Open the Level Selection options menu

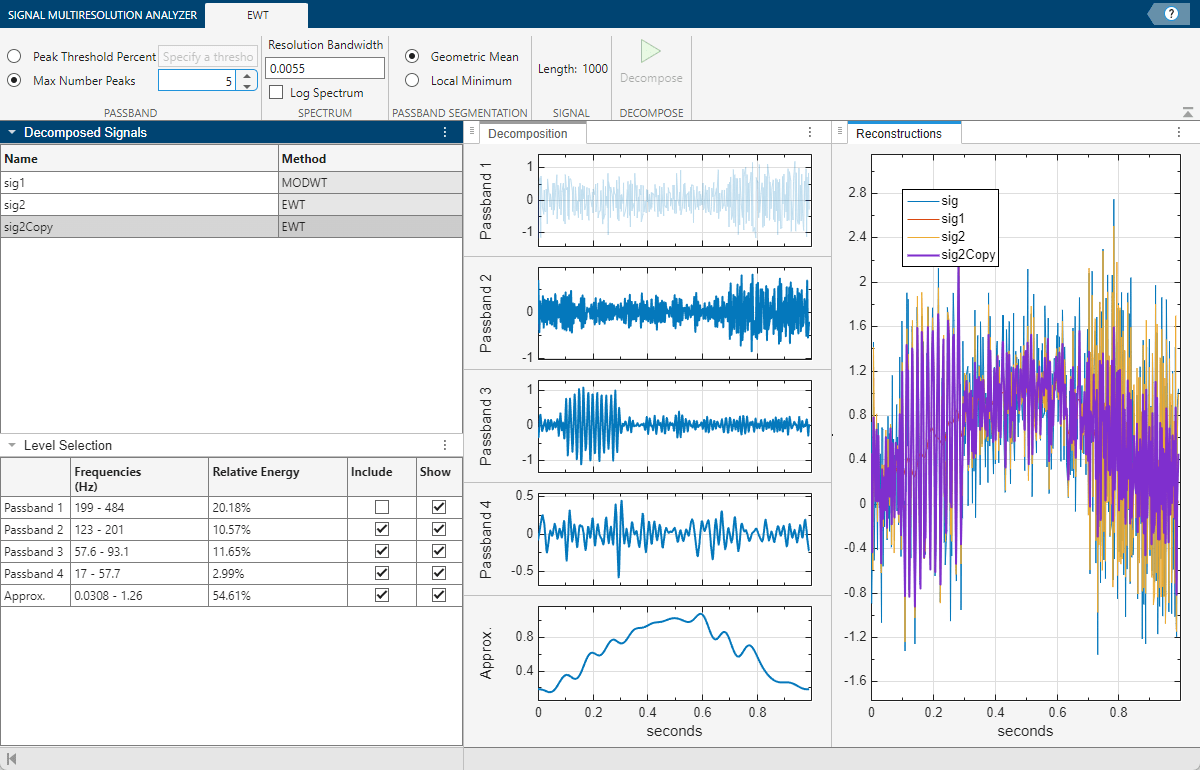point(445,445)
